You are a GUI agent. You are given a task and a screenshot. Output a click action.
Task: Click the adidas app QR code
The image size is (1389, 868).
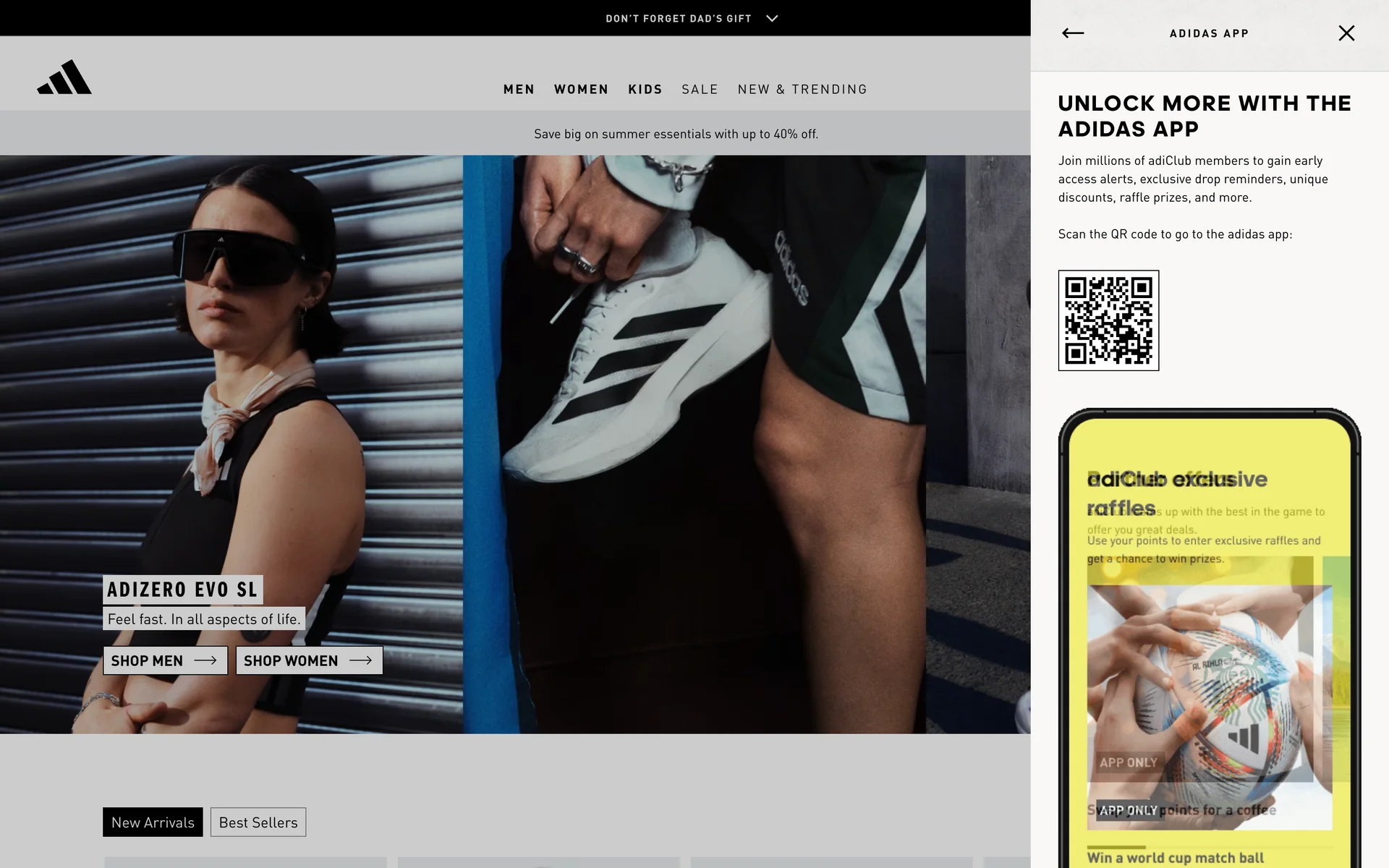pos(1108,320)
